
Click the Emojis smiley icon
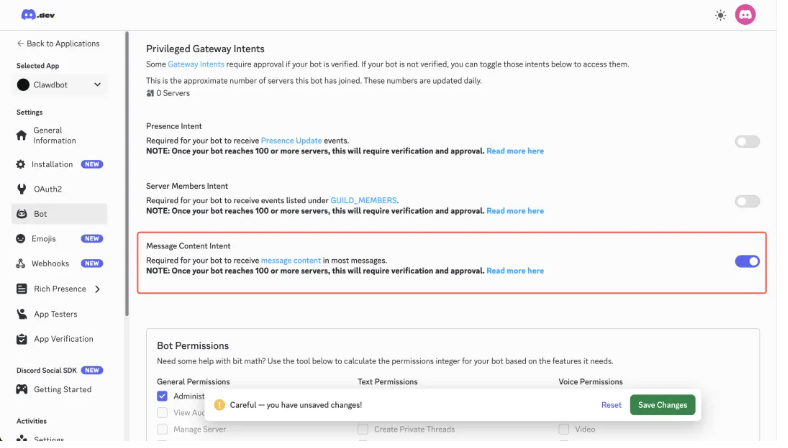(x=22, y=239)
